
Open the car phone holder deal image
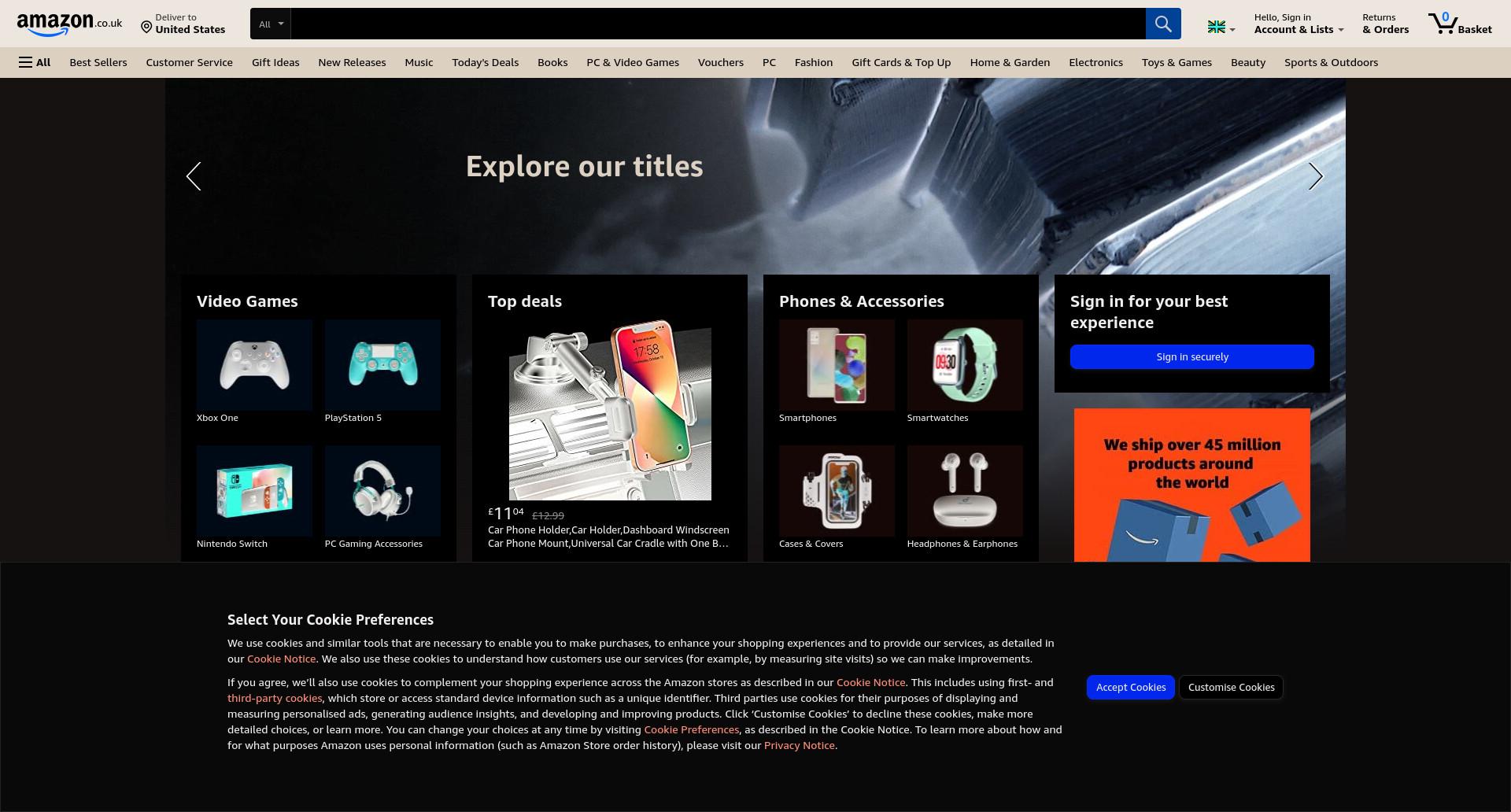610,410
